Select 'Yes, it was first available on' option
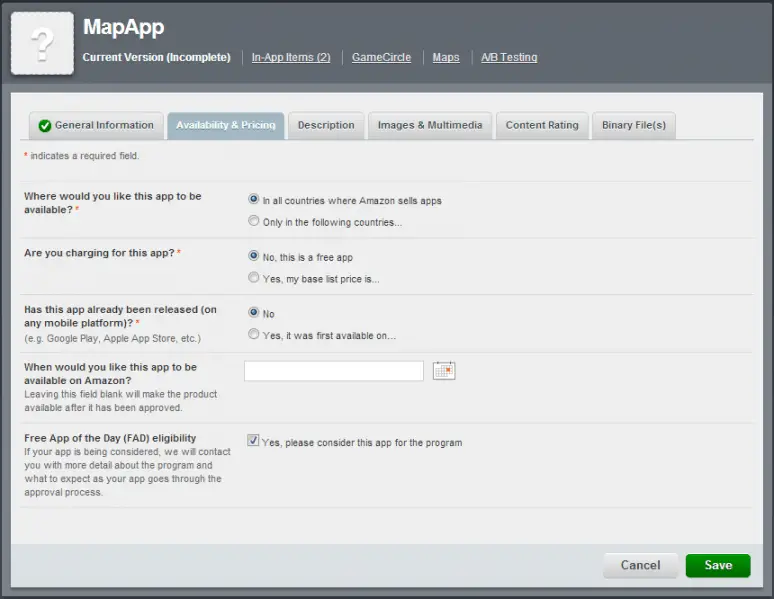 (x=254, y=335)
